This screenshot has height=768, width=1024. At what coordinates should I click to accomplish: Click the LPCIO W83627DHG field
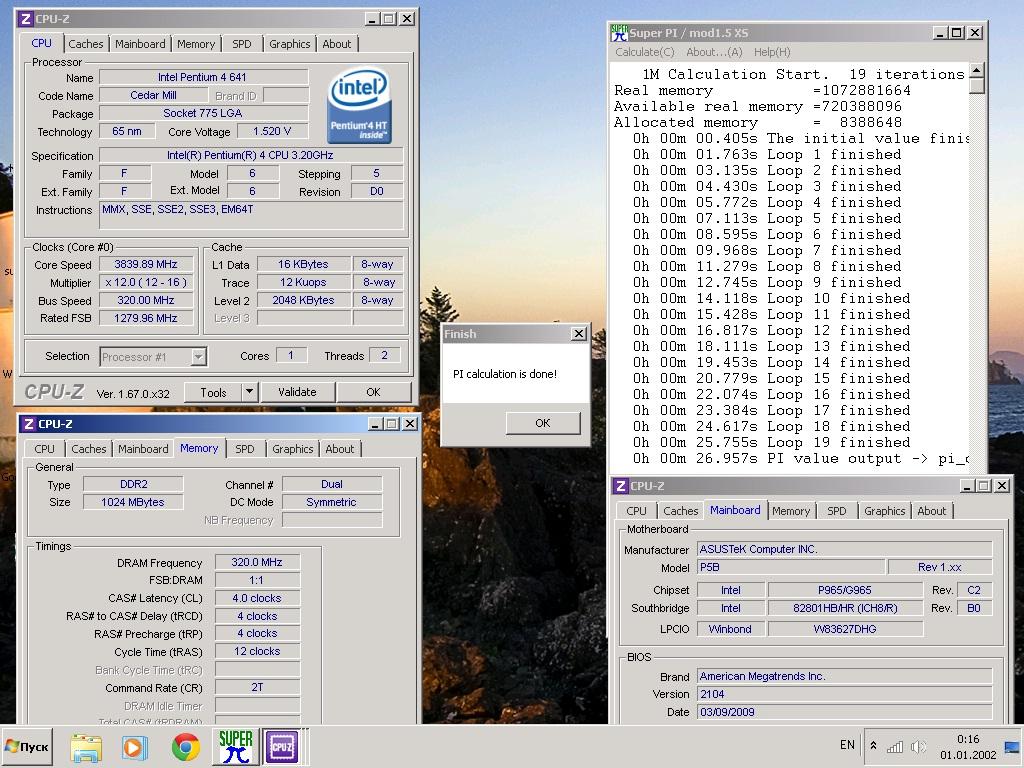[x=844, y=629]
